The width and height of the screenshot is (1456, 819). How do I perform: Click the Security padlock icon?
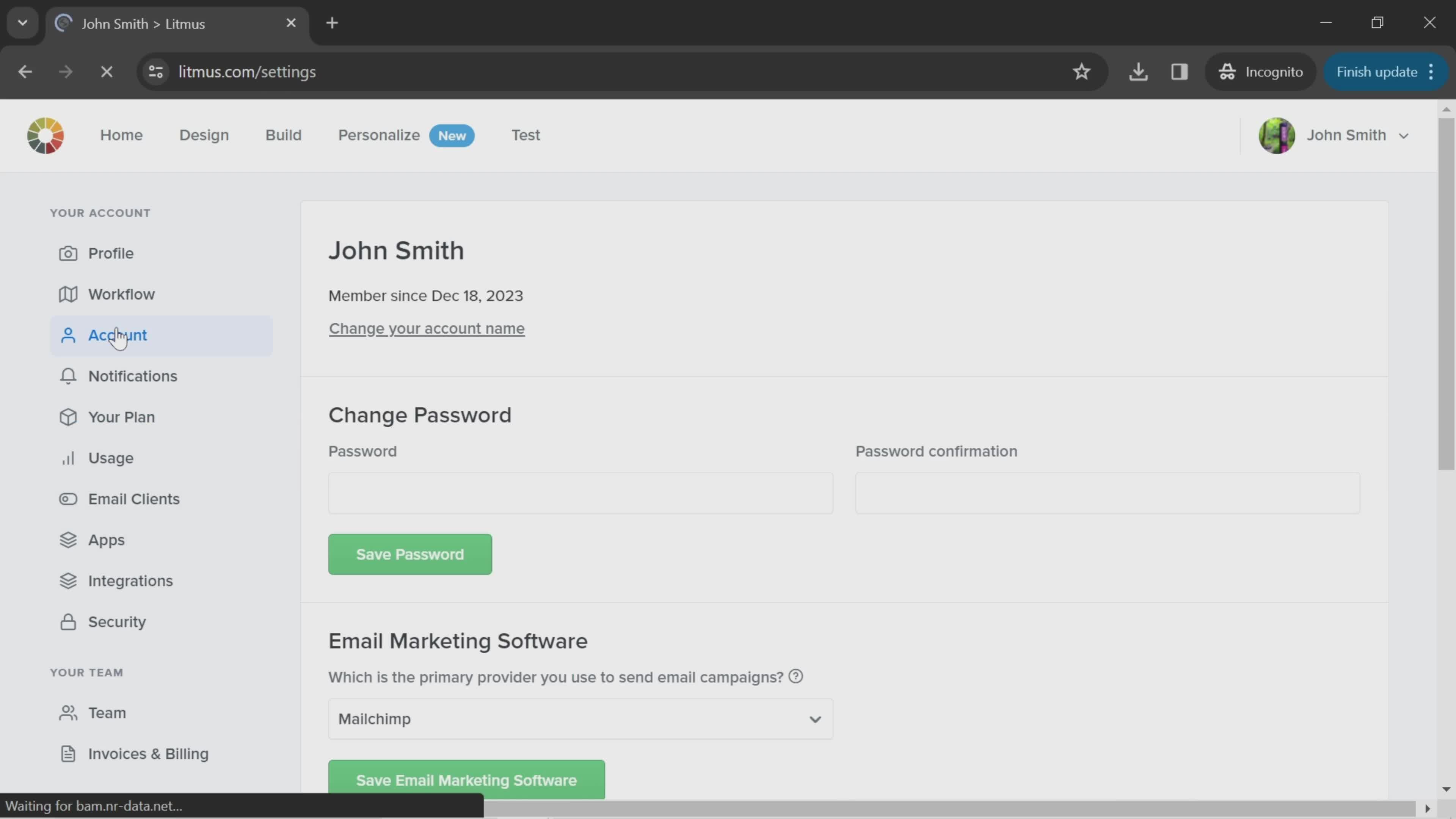(x=68, y=622)
